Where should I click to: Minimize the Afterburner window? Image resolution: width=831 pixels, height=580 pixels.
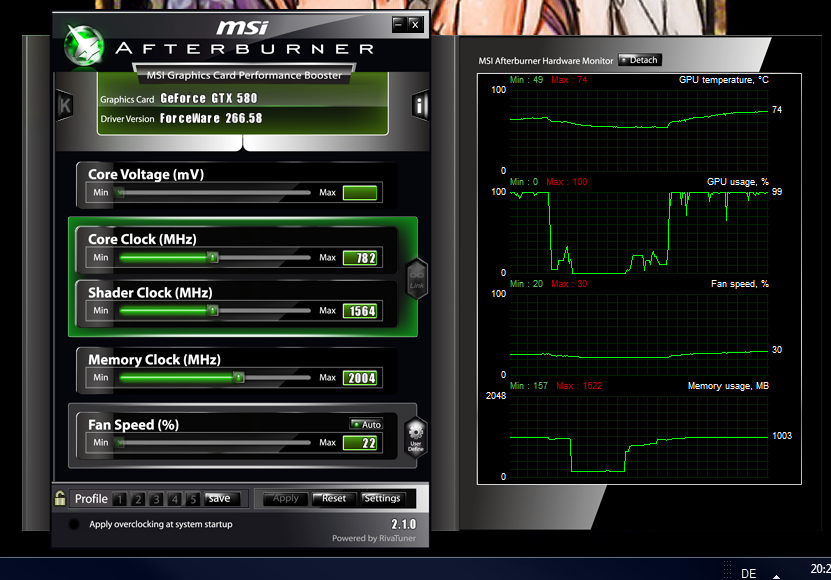click(x=399, y=24)
